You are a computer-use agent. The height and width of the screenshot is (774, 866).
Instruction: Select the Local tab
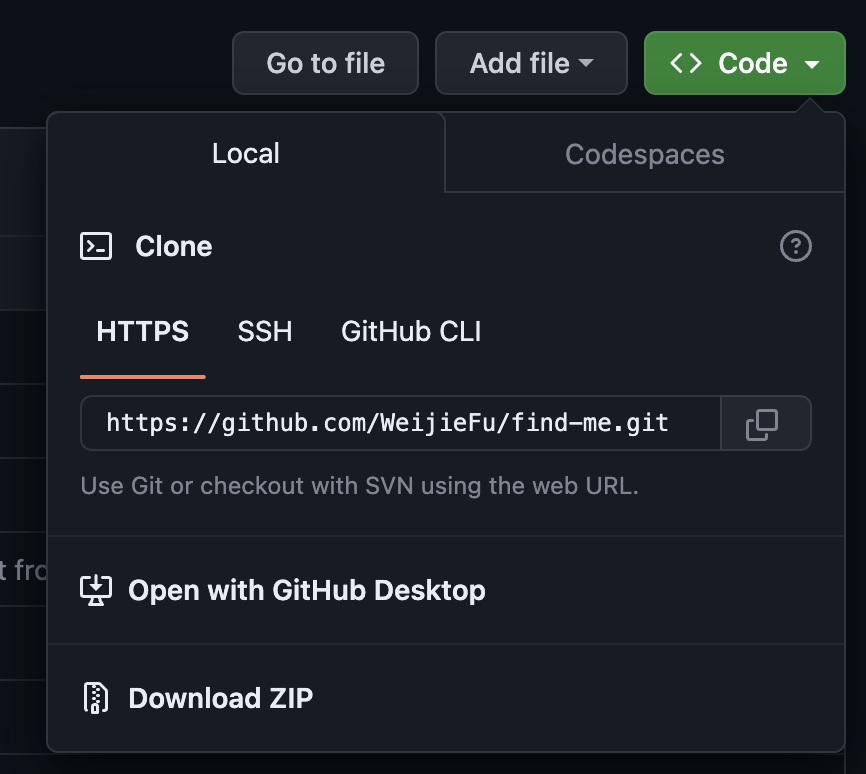tap(245, 154)
